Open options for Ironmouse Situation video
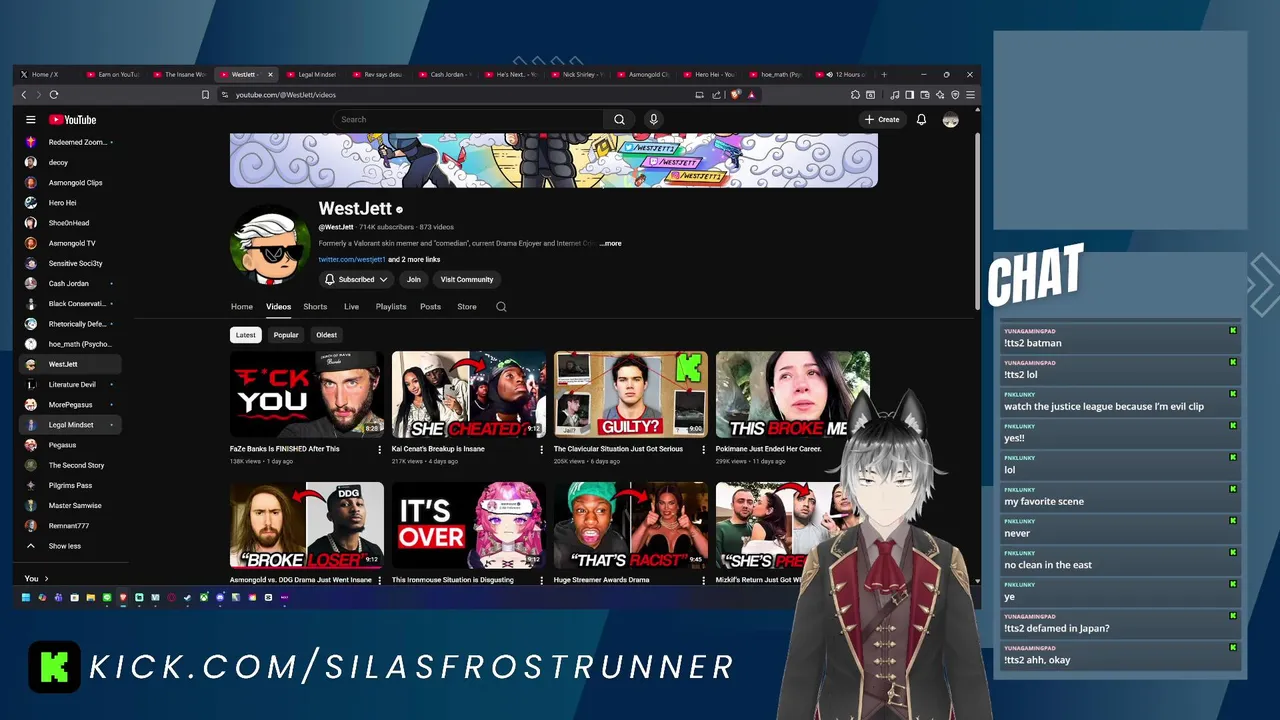This screenshot has width=1280, height=720. [541, 580]
